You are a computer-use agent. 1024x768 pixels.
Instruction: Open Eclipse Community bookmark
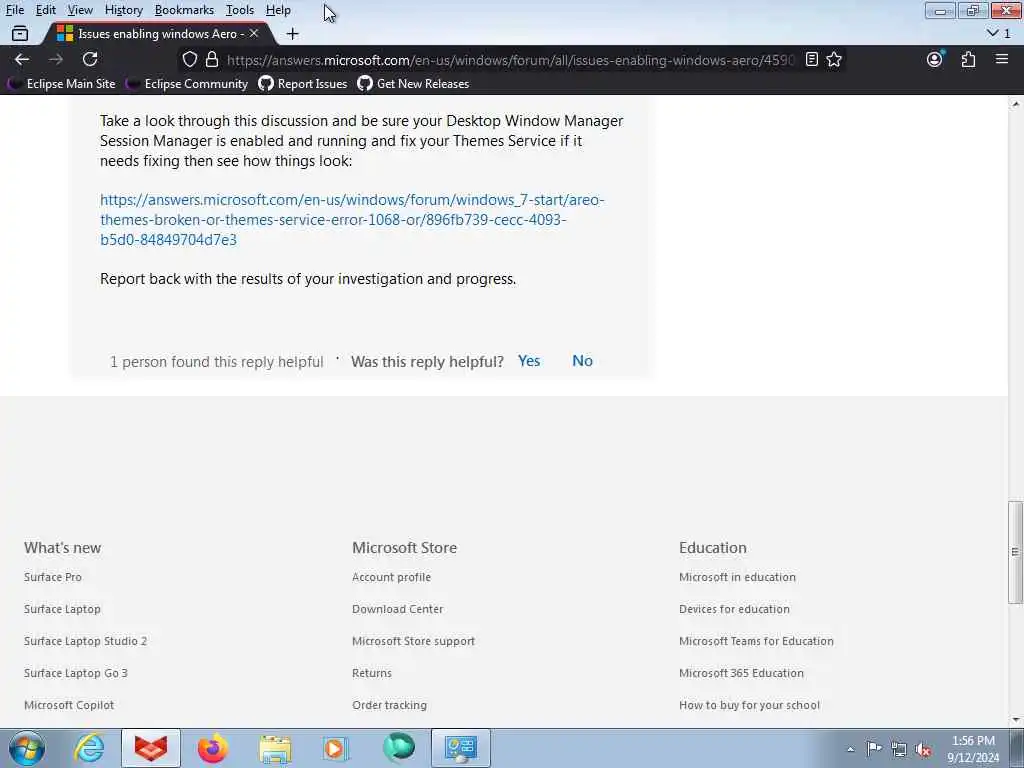tap(188, 84)
